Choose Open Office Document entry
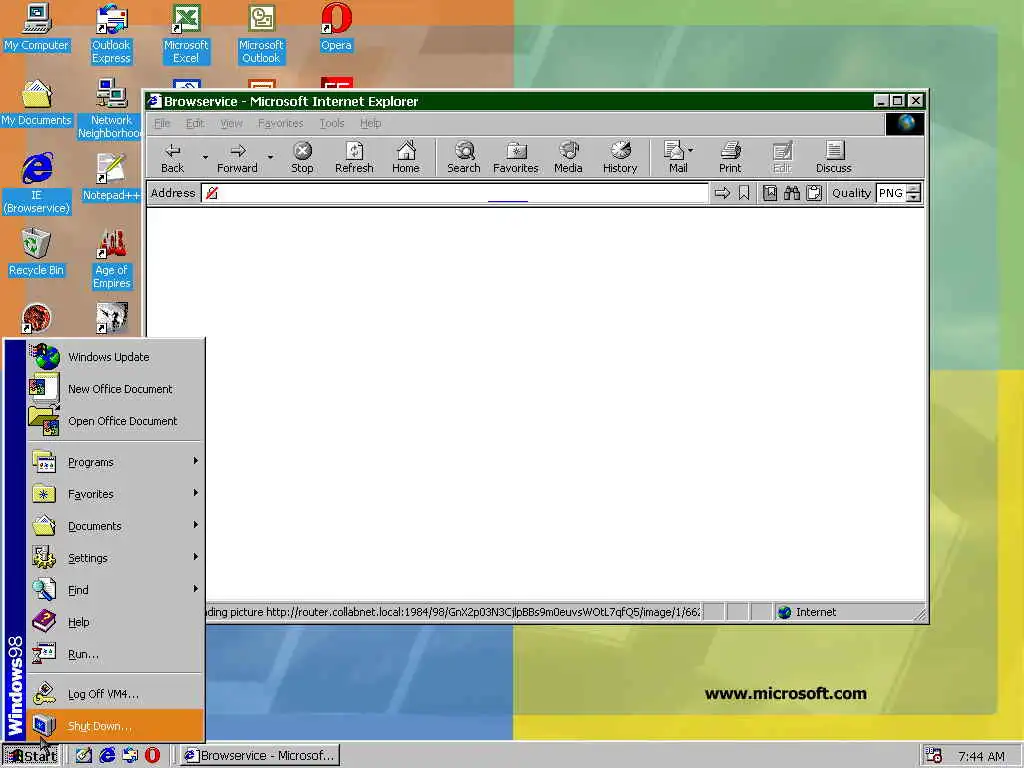1024x768 pixels. click(x=115, y=421)
